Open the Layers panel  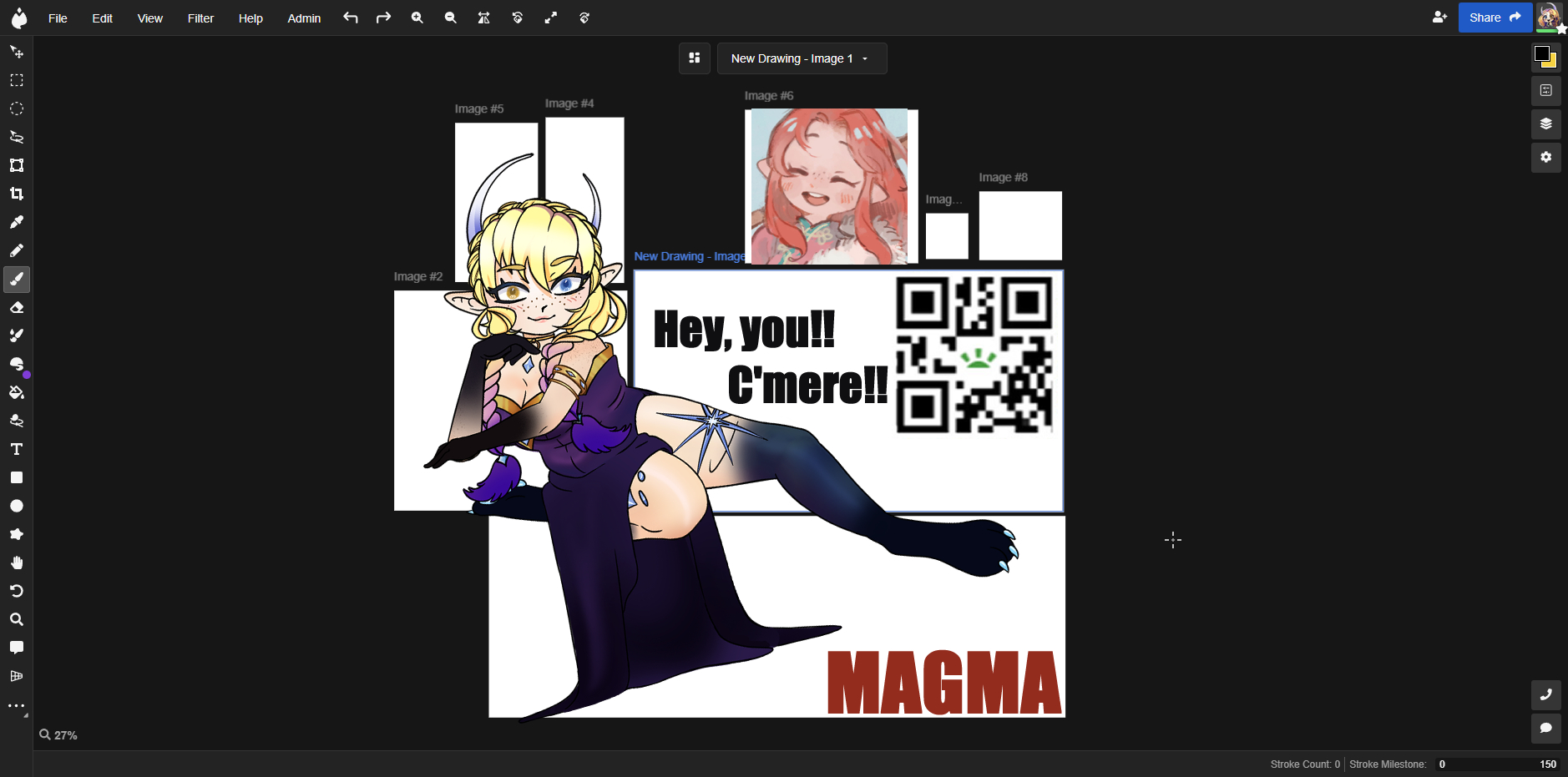(1545, 124)
